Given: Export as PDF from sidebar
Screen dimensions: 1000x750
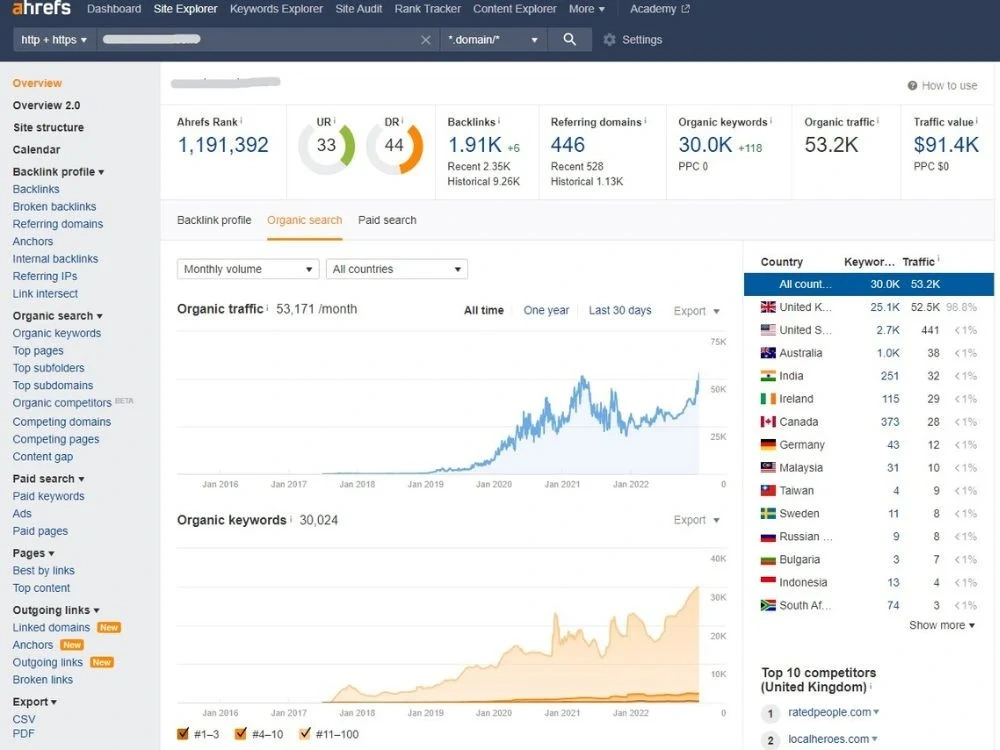Looking at the screenshot, I should point(24,733).
